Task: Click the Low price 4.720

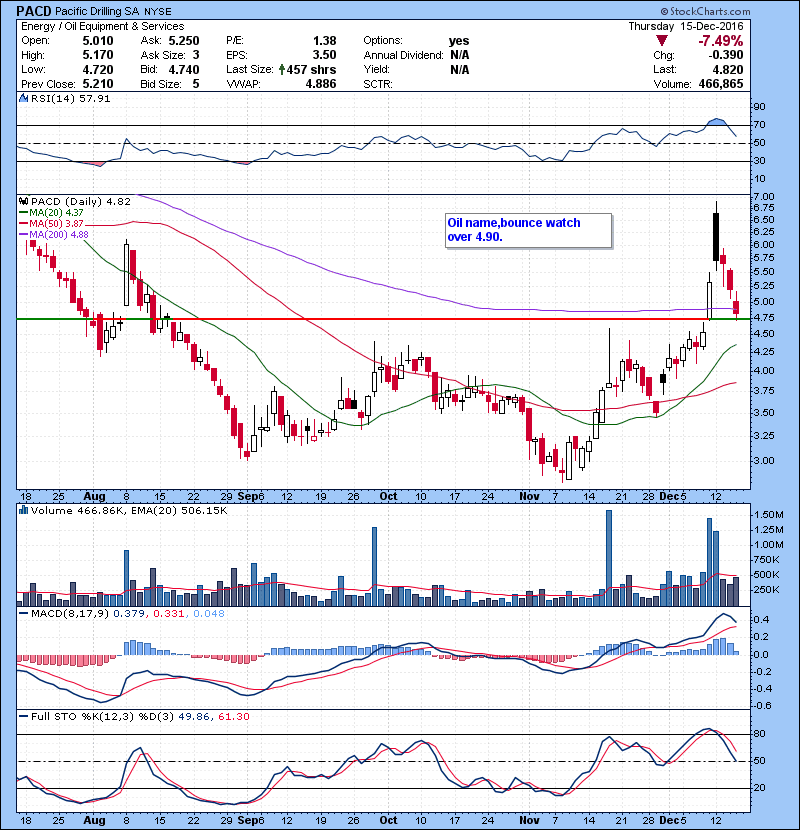Action: pos(97,69)
